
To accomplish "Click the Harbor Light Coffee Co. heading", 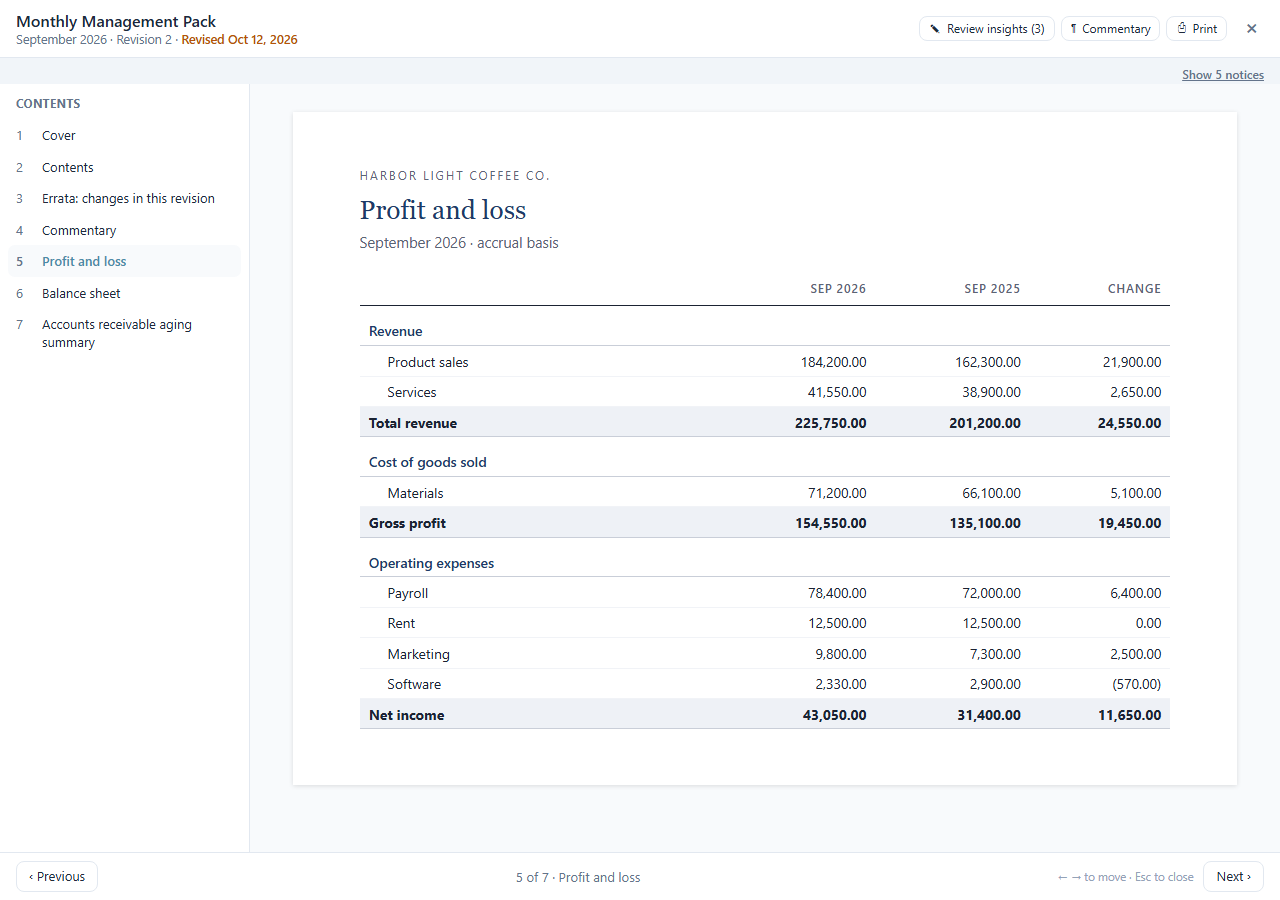I will pos(455,176).
